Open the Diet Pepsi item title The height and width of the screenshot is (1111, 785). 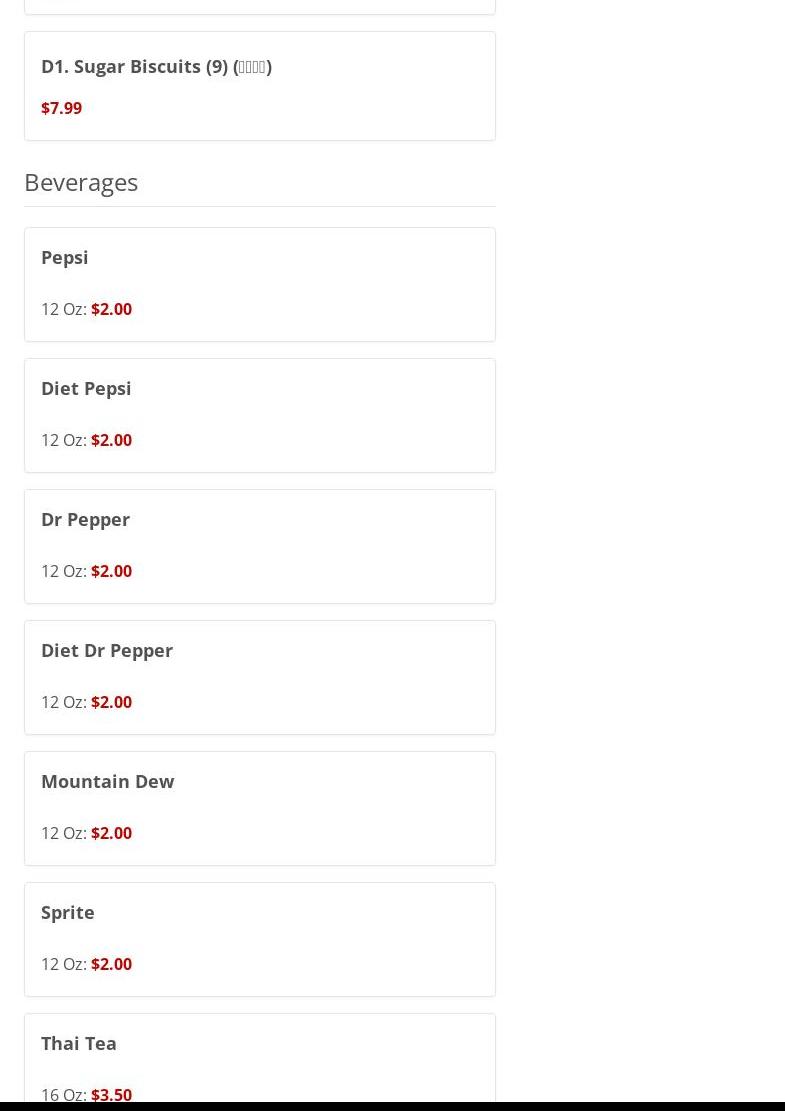(86, 388)
